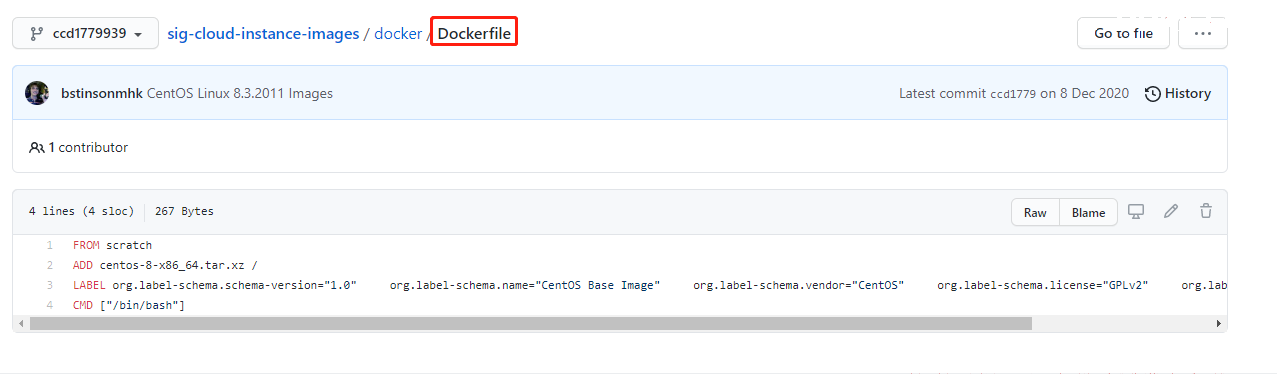Edit the file with pencil icon

[x=1171, y=211]
